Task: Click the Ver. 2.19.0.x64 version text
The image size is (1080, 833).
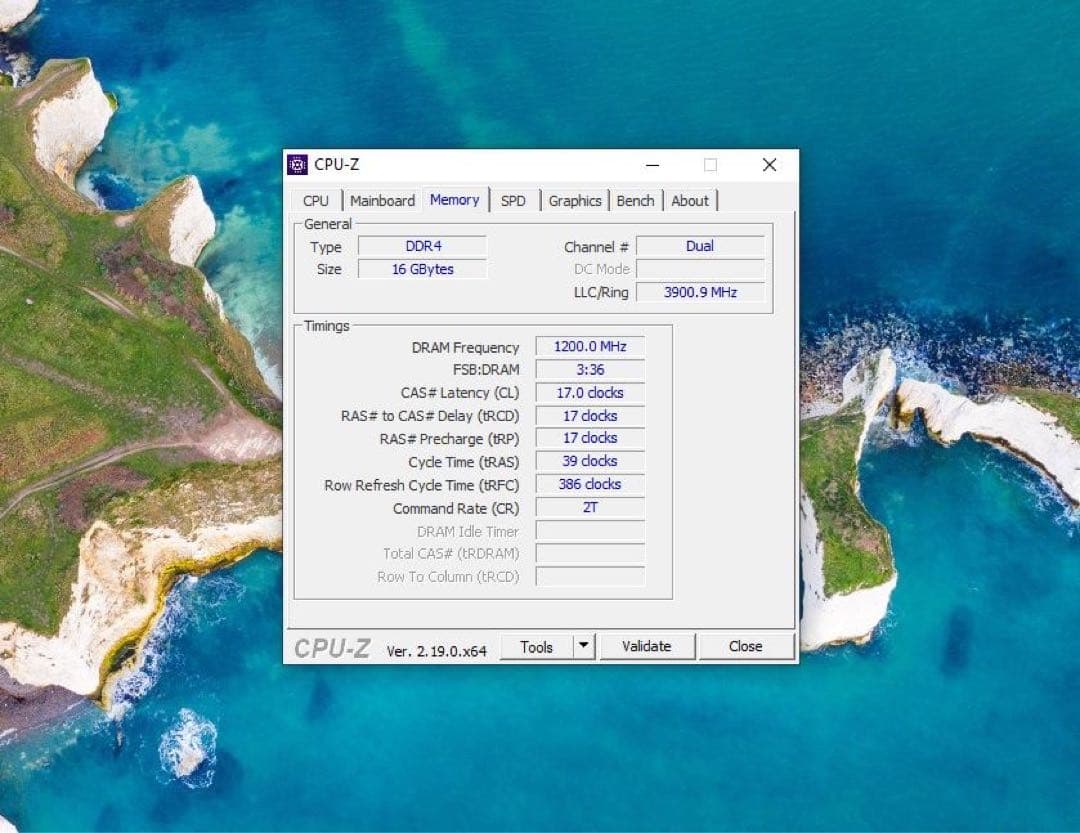Action: coord(437,651)
